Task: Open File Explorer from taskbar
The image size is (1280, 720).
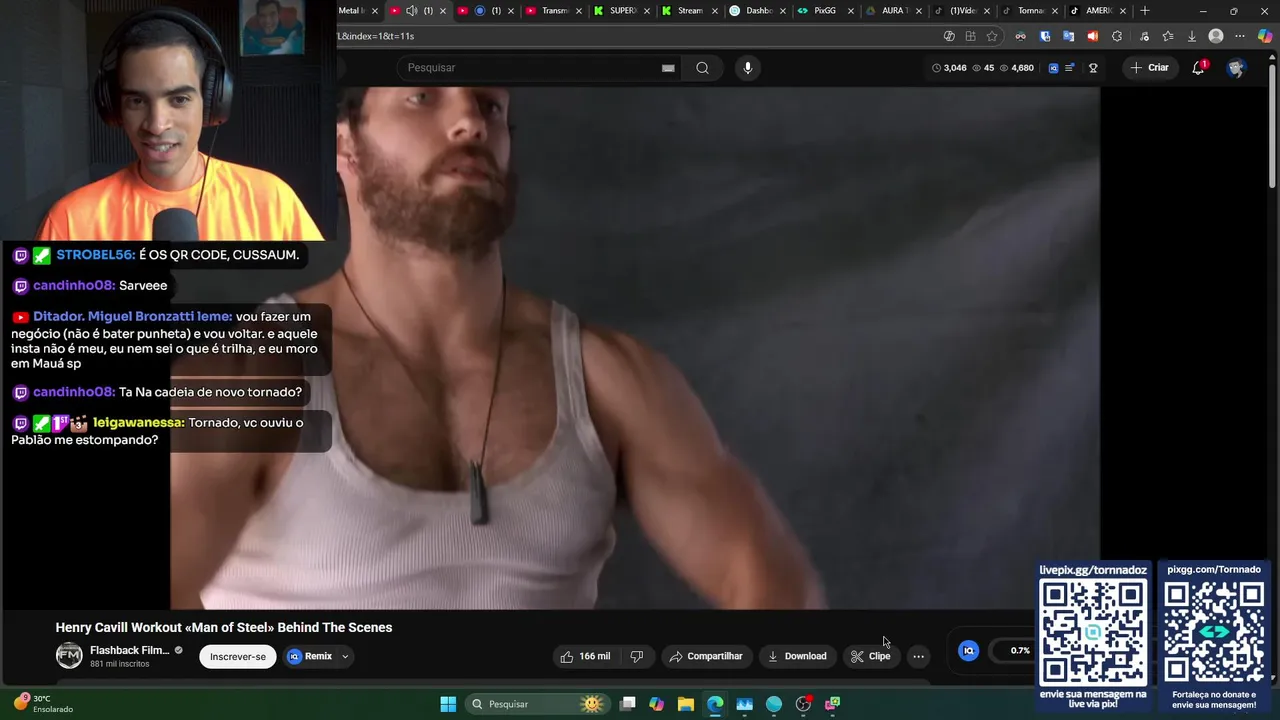Action: click(686, 704)
